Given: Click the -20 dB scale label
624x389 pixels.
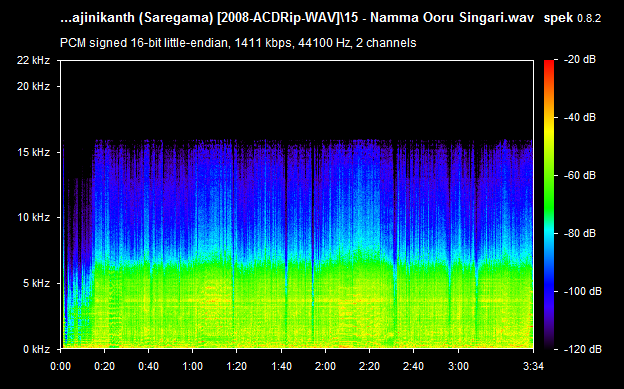Looking at the screenshot, I should [x=580, y=60].
